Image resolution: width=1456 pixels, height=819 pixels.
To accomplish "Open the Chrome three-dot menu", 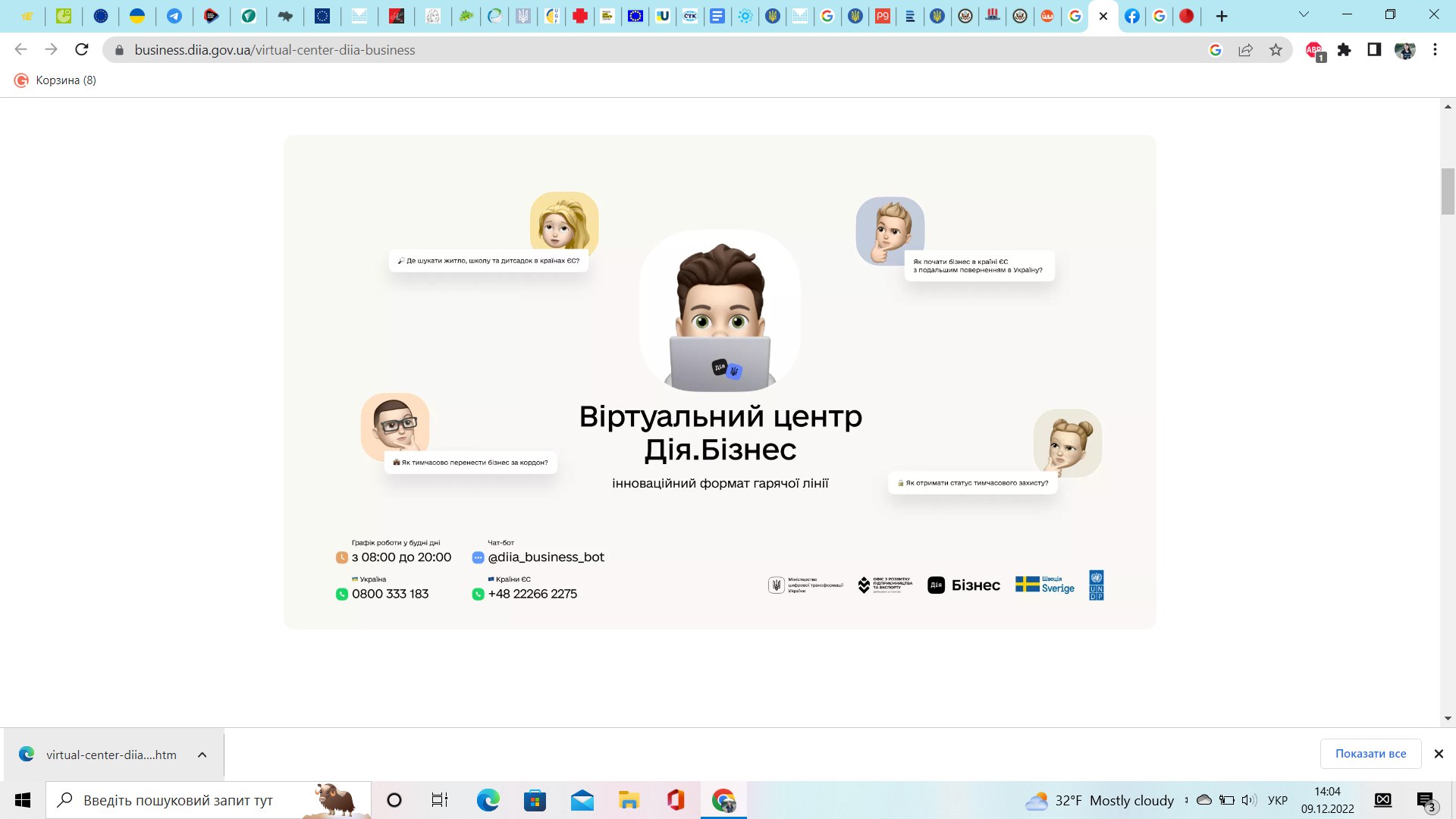I will pyautogui.click(x=1435, y=50).
